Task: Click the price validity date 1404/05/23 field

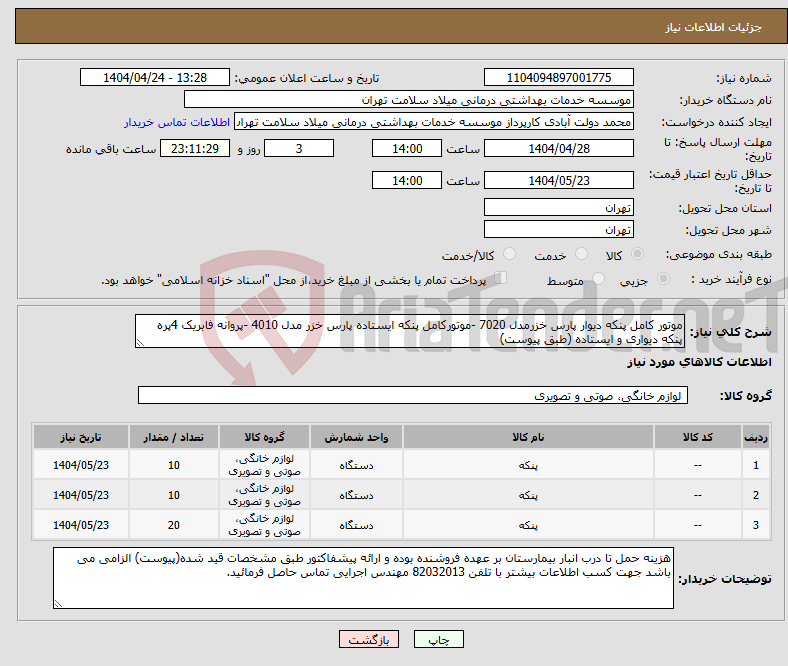Action: (x=559, y=180)
